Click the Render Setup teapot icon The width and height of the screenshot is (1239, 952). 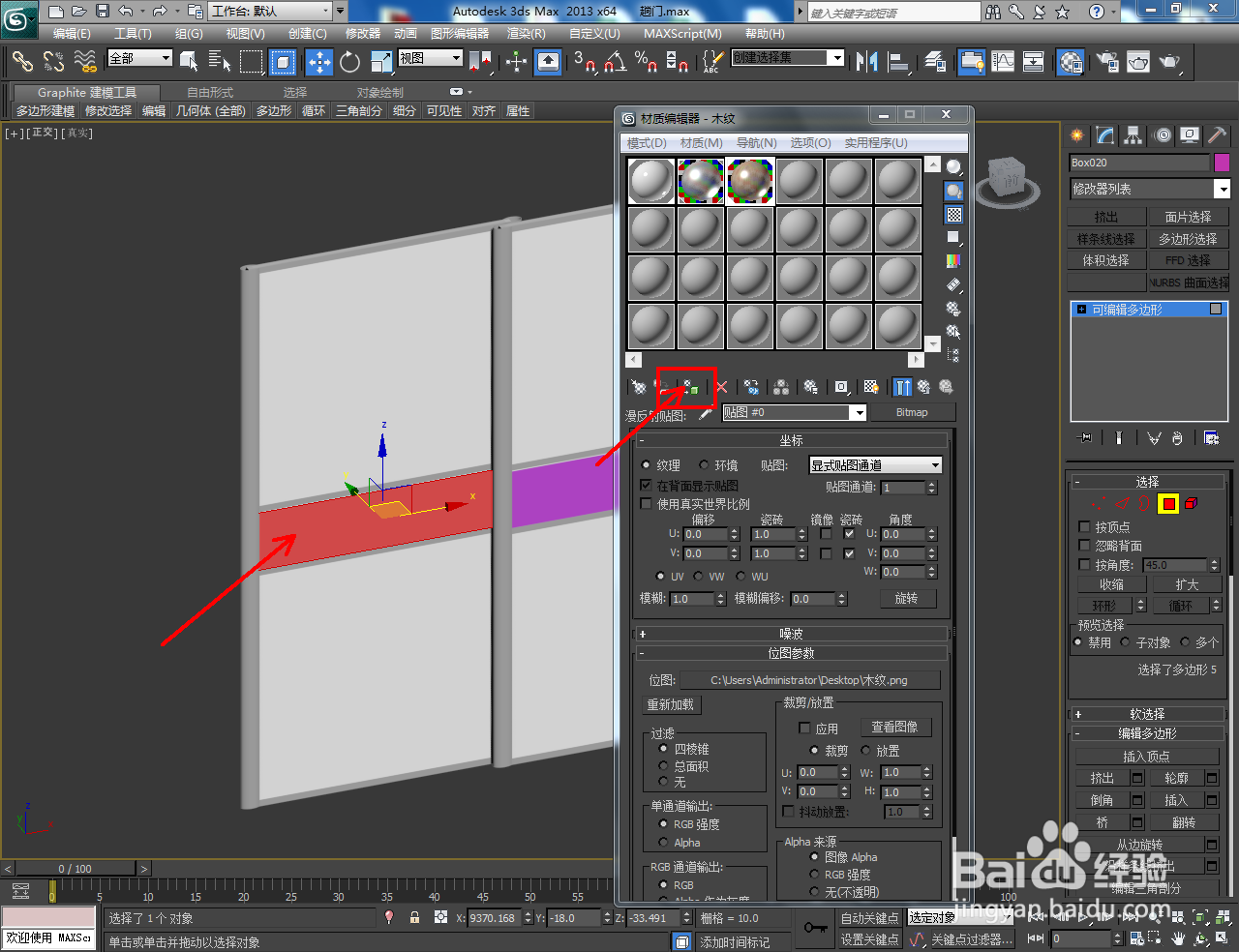(1108, 62)
